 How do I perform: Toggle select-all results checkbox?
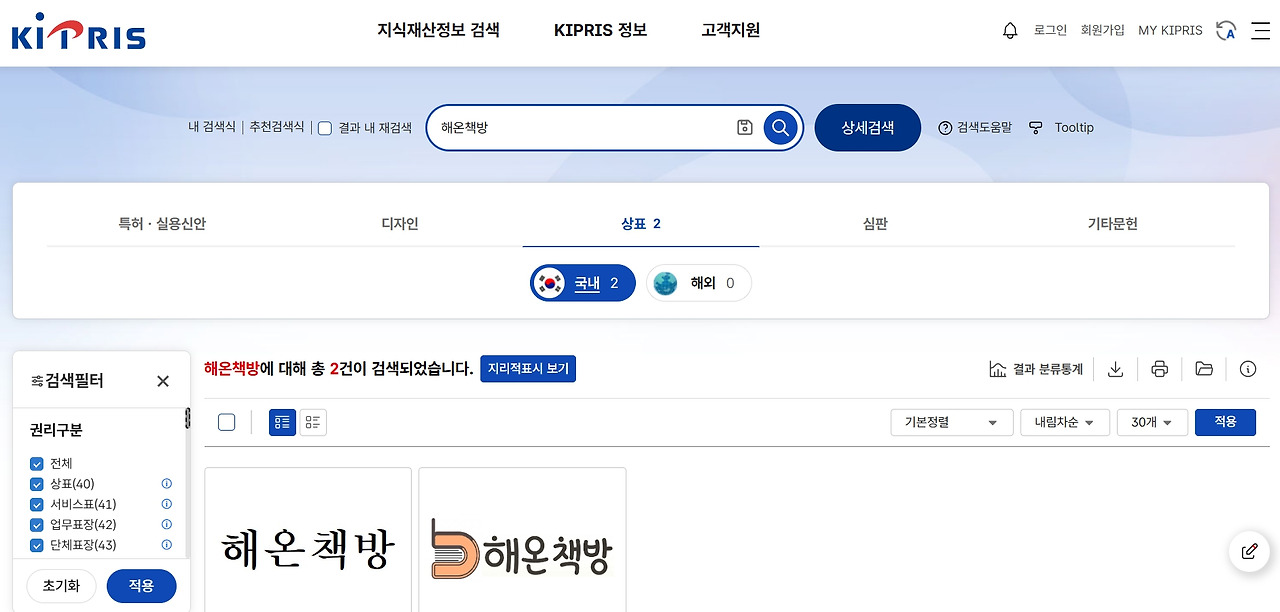227,422
